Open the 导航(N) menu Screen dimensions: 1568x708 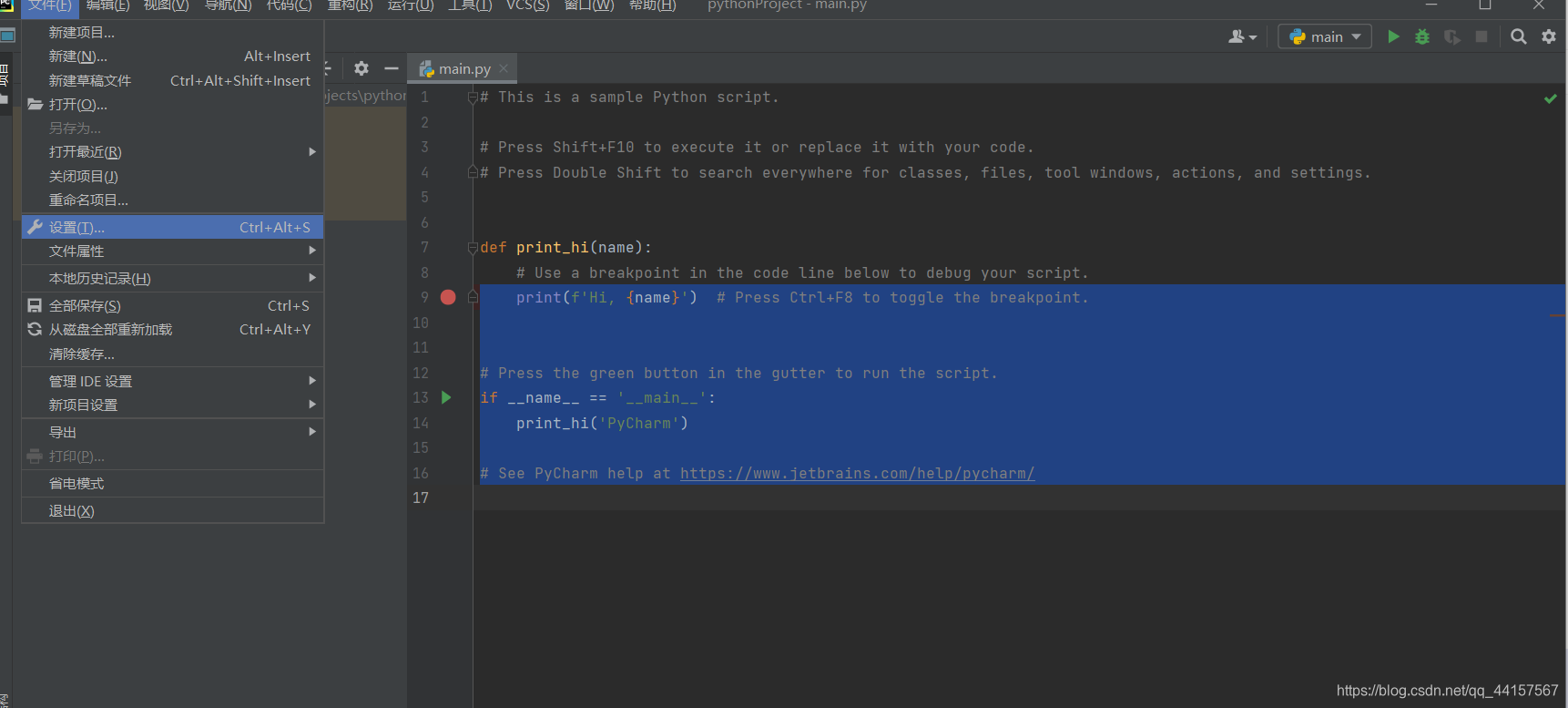click(x=228, y=5)
